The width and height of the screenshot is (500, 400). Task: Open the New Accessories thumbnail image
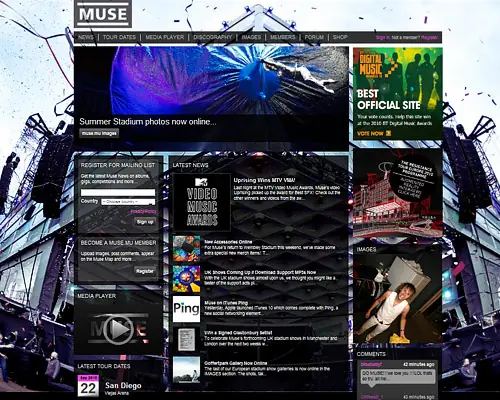[186, 249]
